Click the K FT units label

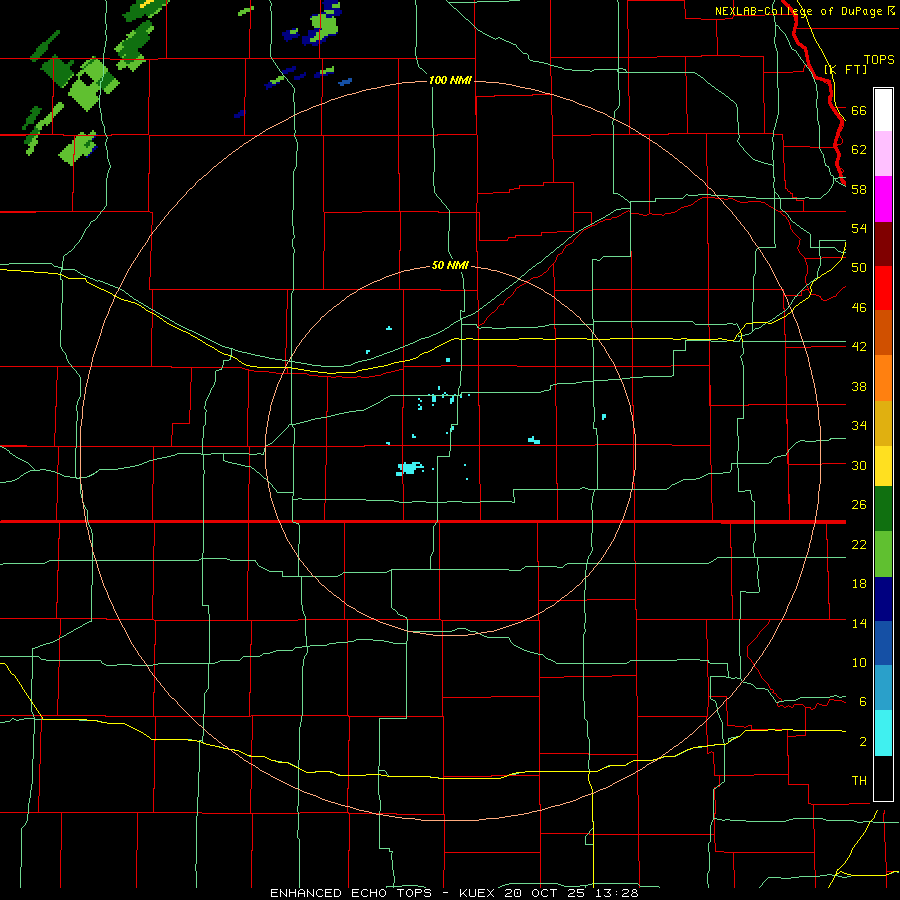[x=845, y=69]
